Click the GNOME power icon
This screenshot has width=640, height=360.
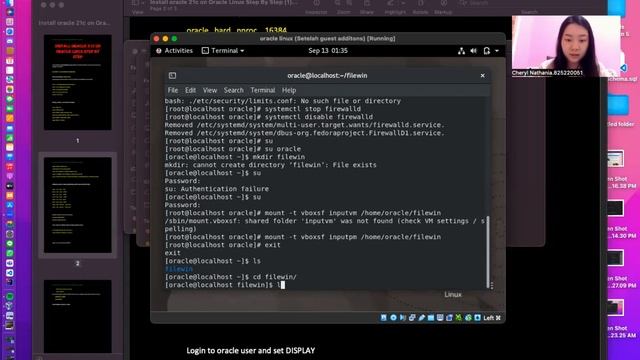point(487,51)
